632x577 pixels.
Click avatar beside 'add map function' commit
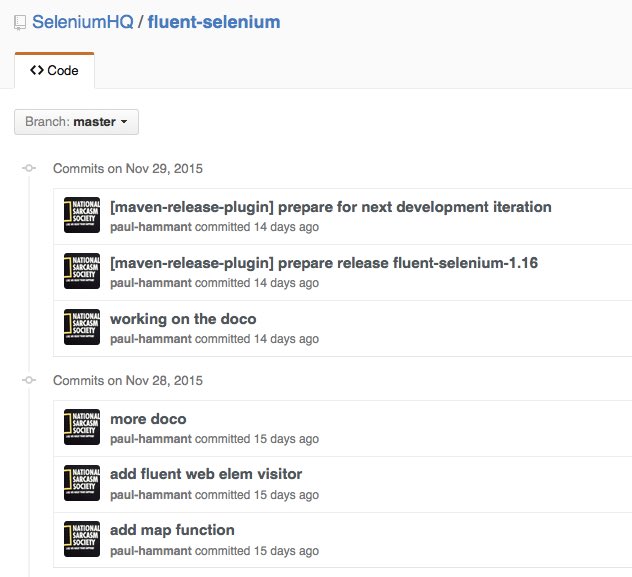click(82, 539)
